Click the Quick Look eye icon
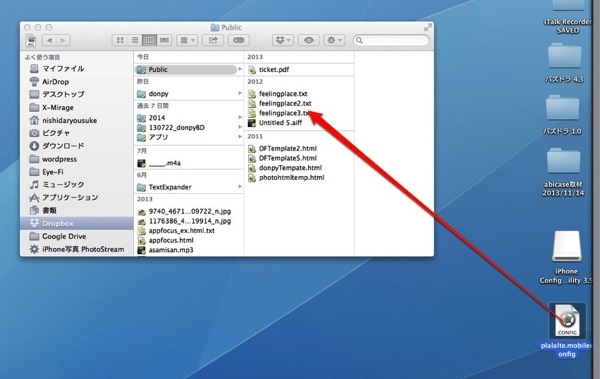The width and height of the screenshot is (600, 379). [309, 40]
